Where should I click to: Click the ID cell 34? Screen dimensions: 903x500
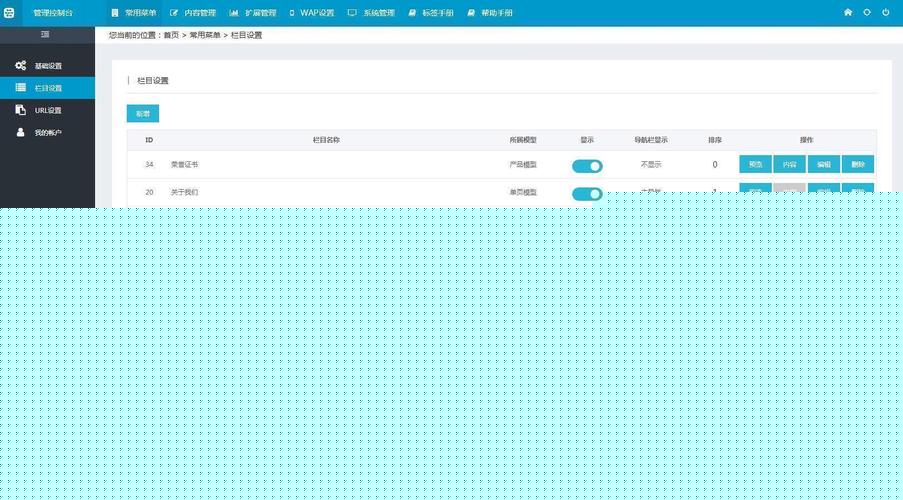point(149,164)
